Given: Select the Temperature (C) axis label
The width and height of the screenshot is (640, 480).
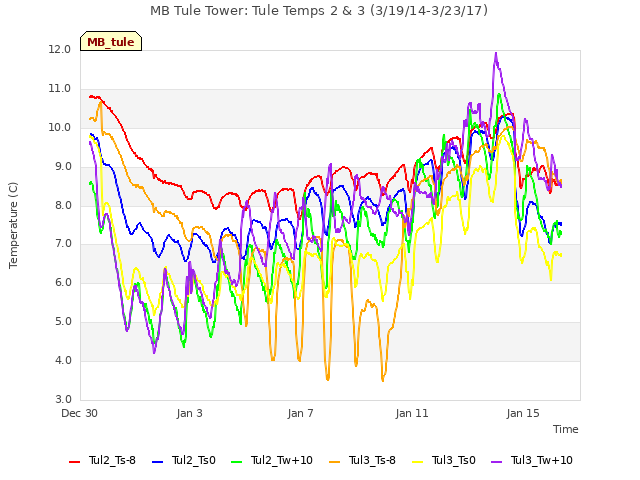Looking at the screenshot, I should pos(13,225).
